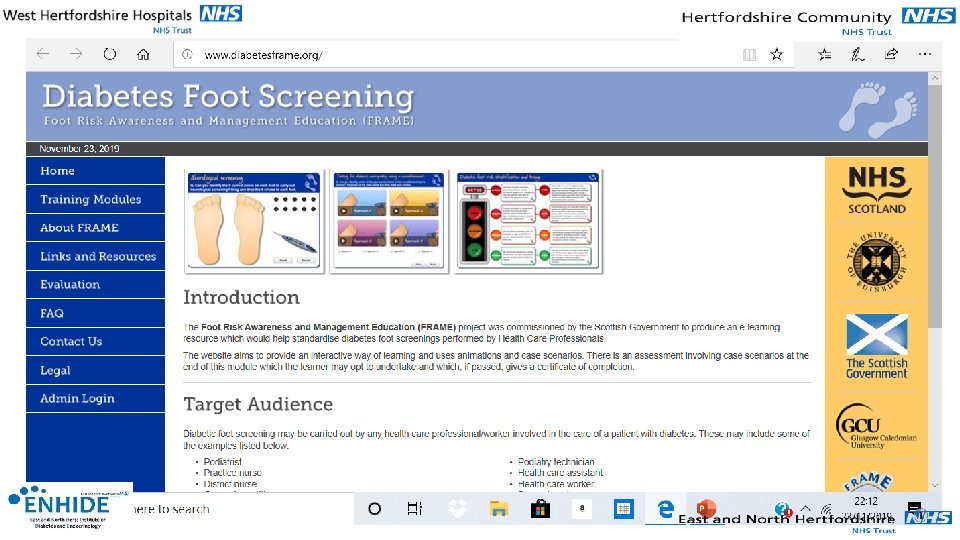Share this page icon
Screen dimensions: 960x540
[891, 54]
